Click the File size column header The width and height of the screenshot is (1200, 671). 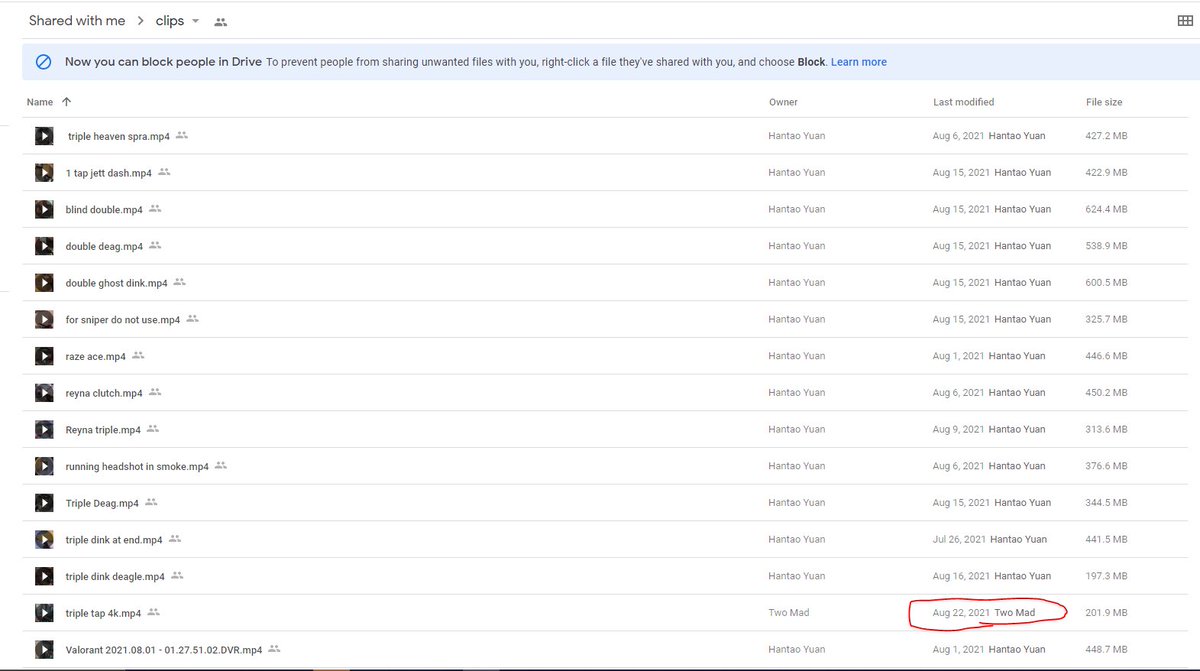1104,102
